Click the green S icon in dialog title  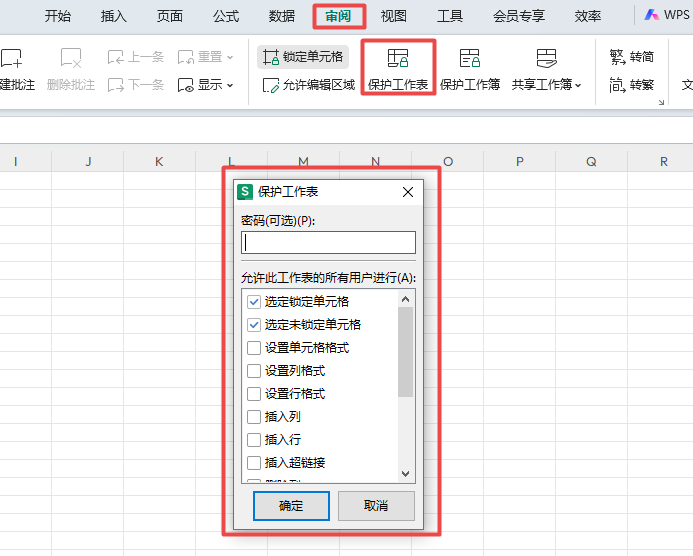coord(245,192)
